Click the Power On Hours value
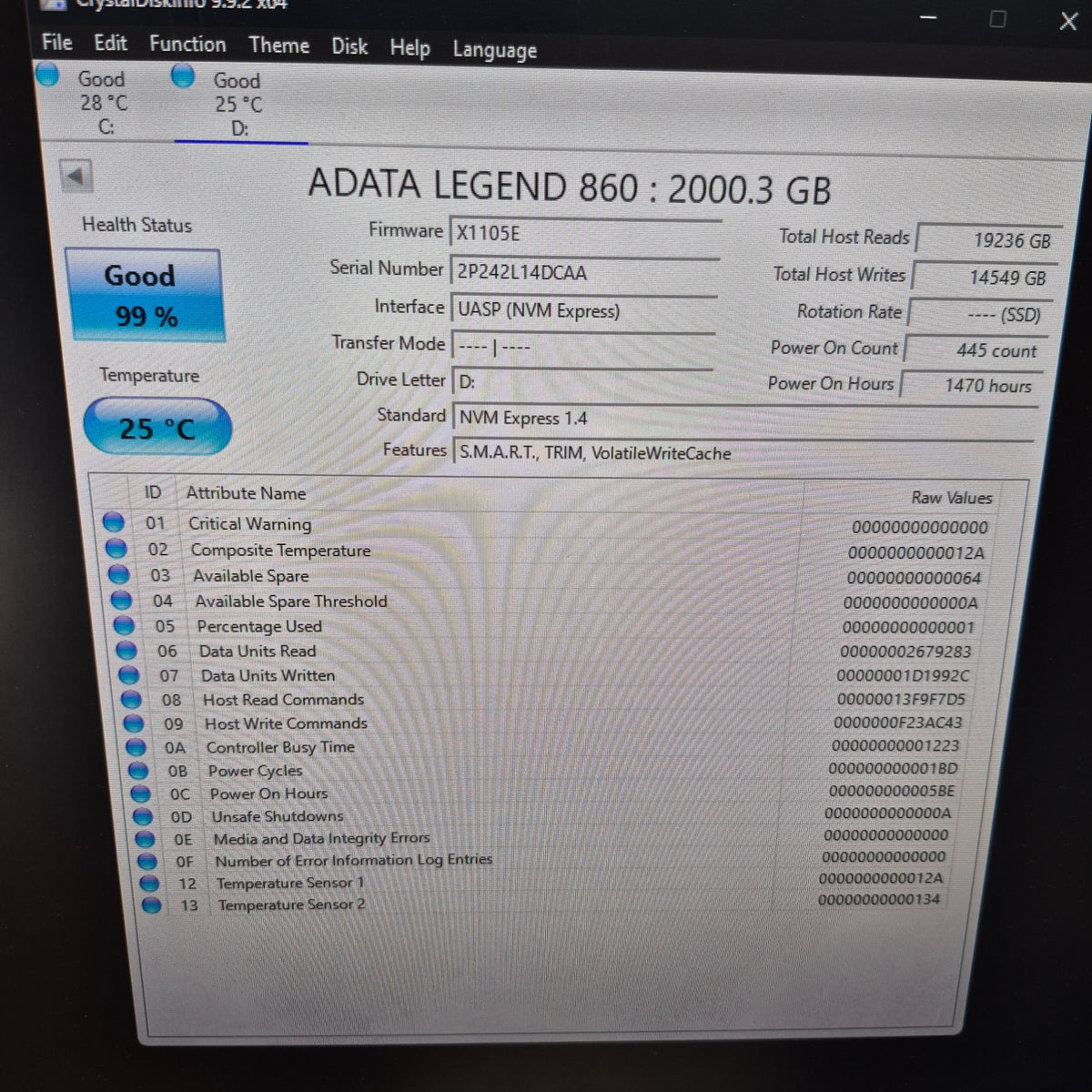Viewport: 1092px width, 1092px height. [x=971, y=386]
